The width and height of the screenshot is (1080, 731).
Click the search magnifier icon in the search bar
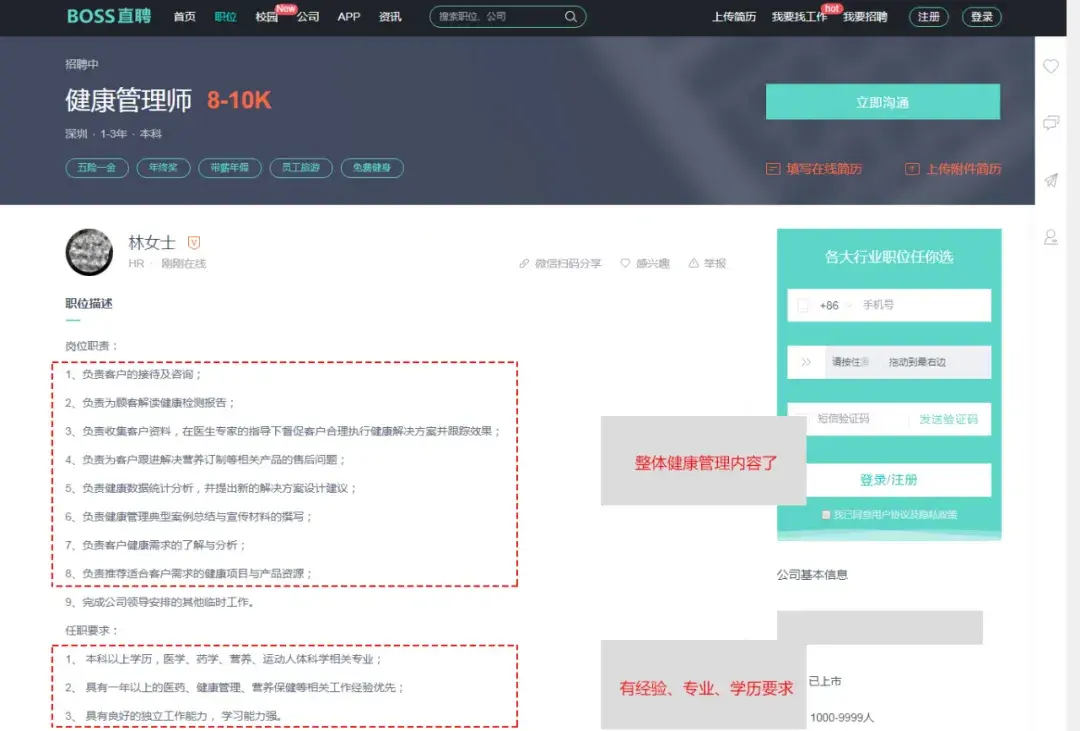pyautogui.click(x=569, y=17)
